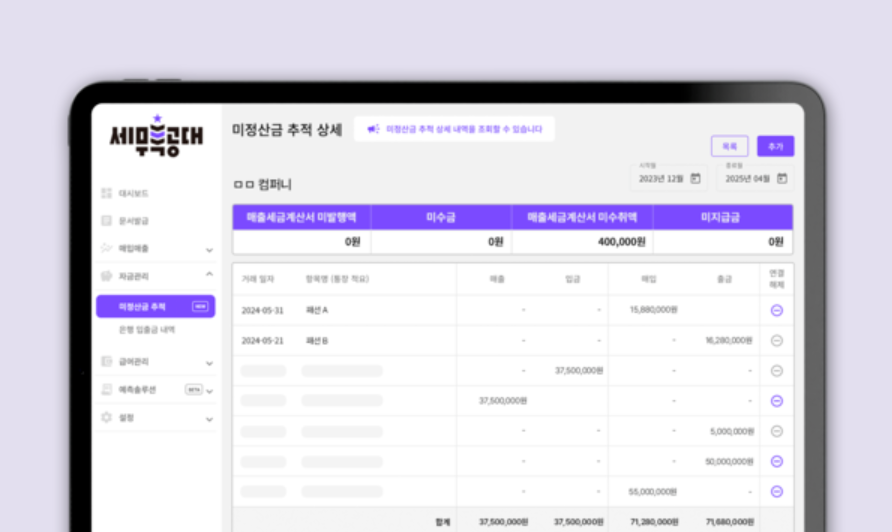Image resolution: width=892 pixels, height=532 pixels.
Task: Expand the 급여관리 sidebar section
Action: [209, 362]
